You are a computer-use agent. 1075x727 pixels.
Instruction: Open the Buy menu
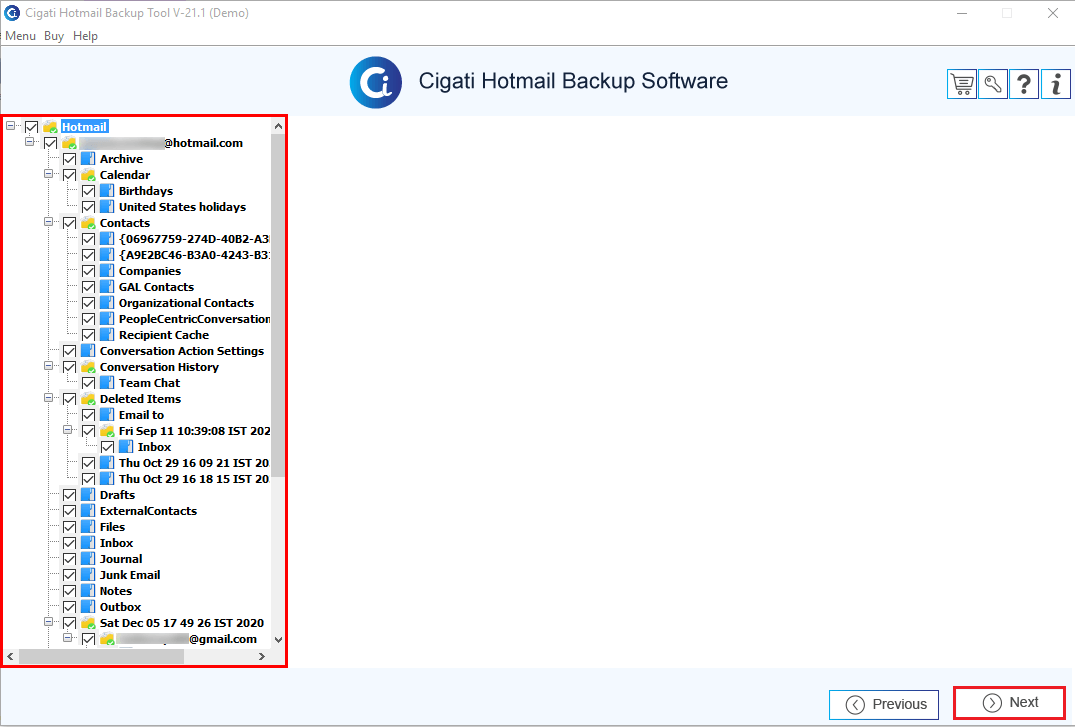[53, 36]
